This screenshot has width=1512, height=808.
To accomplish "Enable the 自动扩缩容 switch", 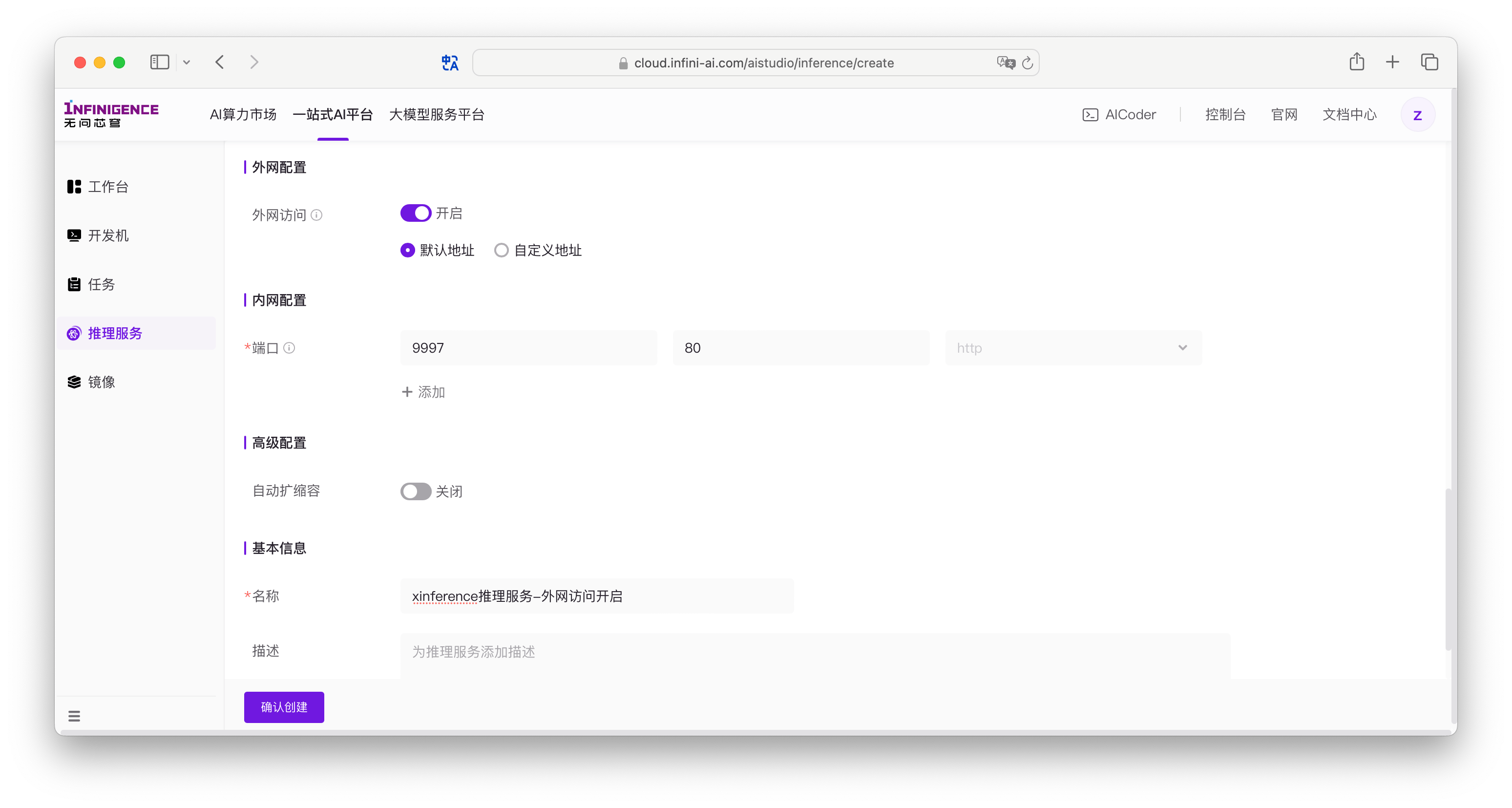I will (416, 491).
